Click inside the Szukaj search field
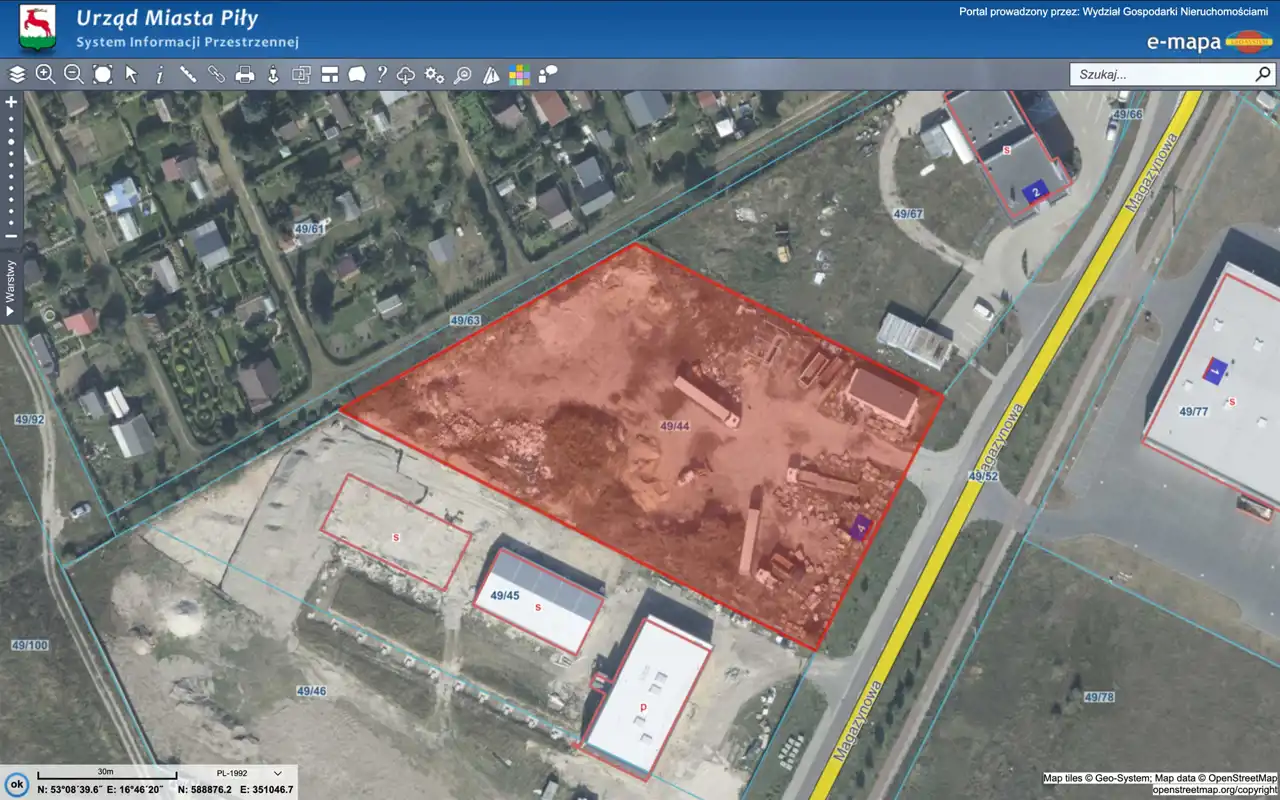Image resolution: width=1280 pixels, height=800 pixels. (x=1160, y=74)
